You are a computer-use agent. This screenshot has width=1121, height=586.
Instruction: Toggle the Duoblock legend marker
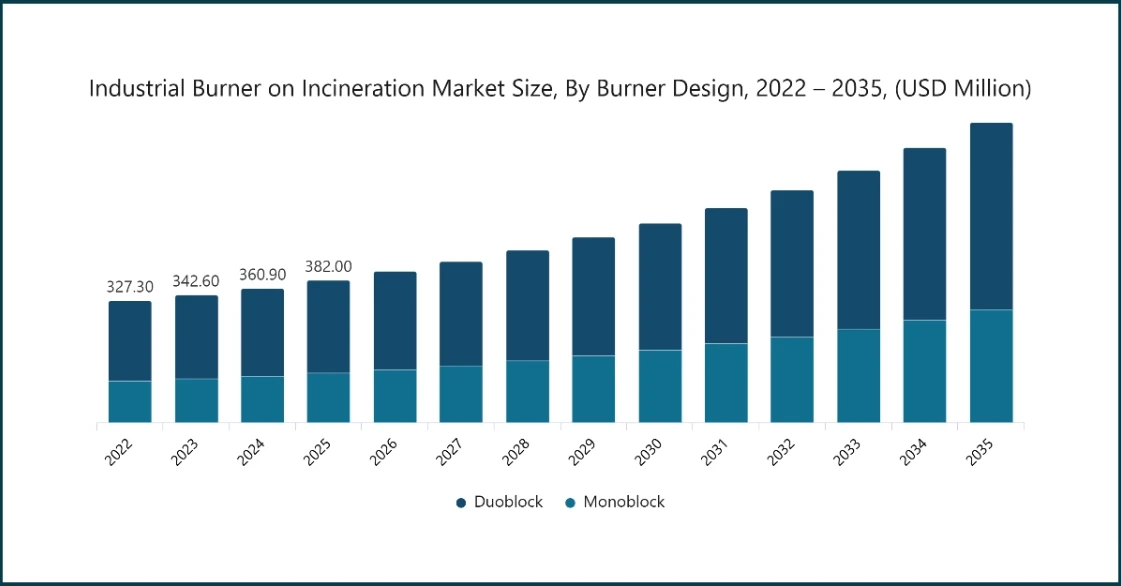point(461,503)
